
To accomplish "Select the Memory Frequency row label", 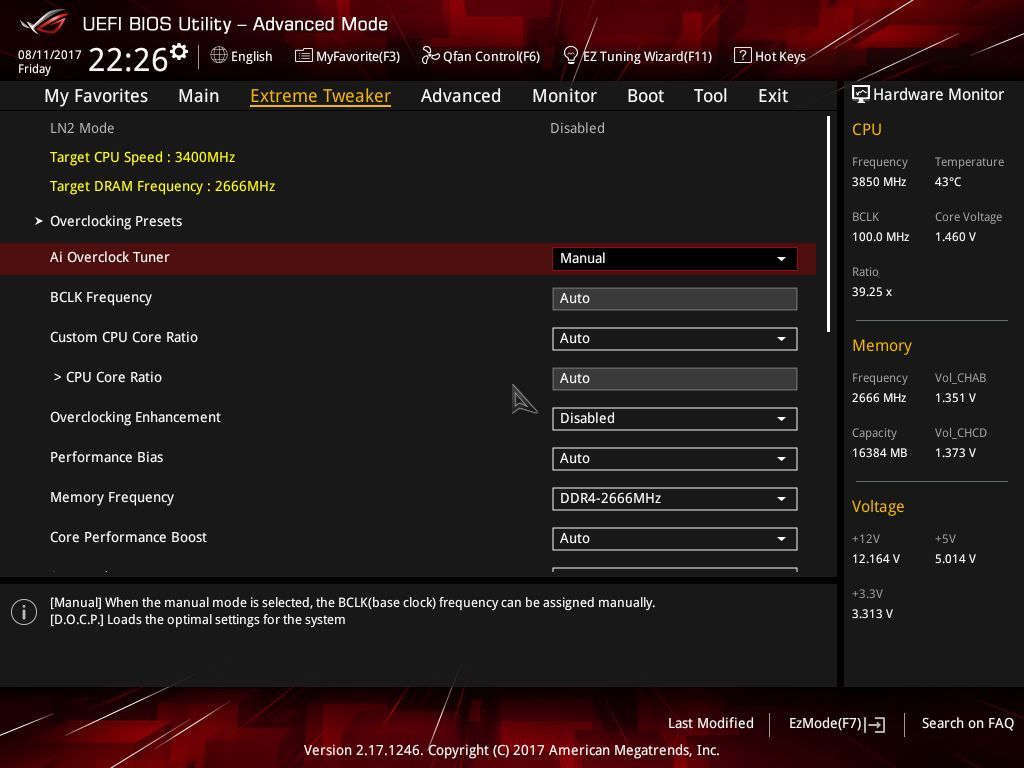I will point(112,498).
